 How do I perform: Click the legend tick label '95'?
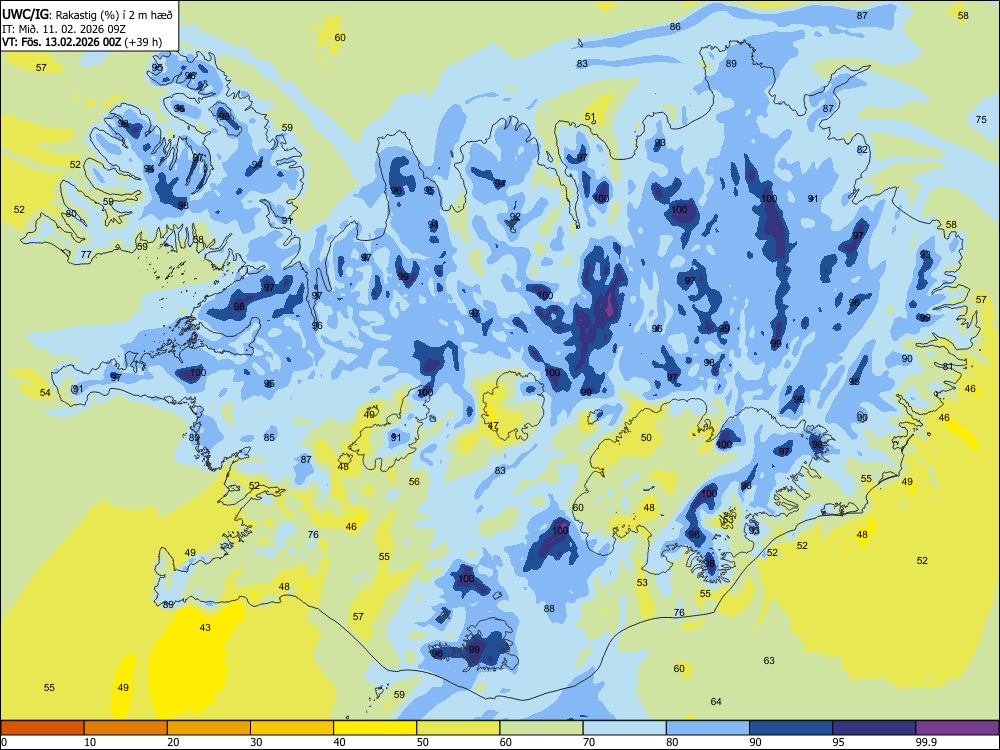point(838,742)
